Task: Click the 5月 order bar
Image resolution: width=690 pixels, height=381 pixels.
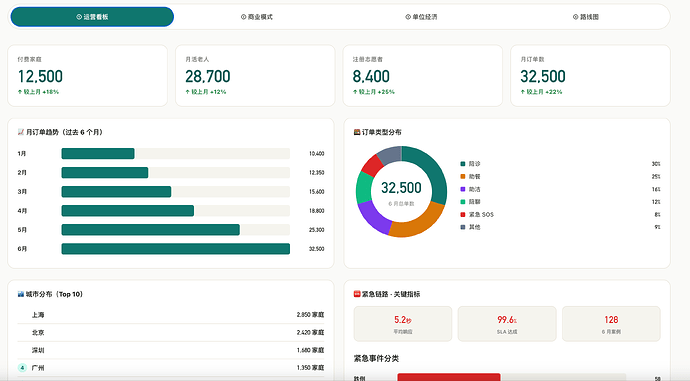Action: pyautogui.click(x=150, y=230)
